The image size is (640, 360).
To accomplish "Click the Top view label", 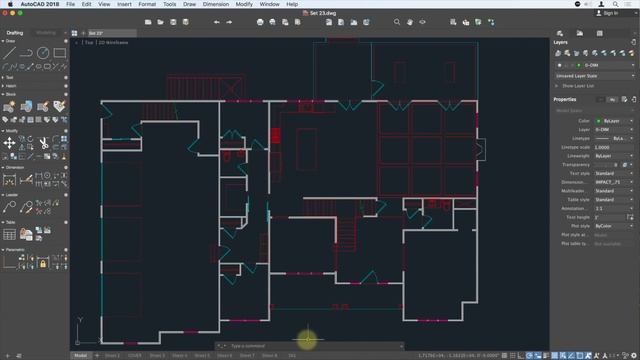I will coord(88,42).
